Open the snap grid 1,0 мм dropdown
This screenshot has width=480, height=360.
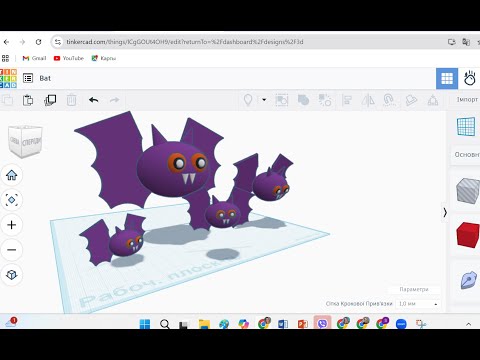tap(418, 304)
